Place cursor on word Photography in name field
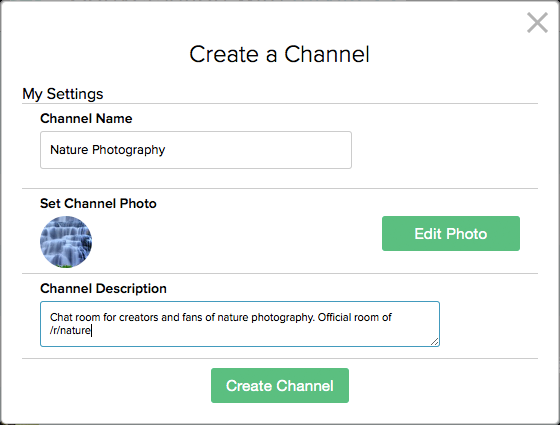Screen dimensions: 560x425 coord(129,150)
